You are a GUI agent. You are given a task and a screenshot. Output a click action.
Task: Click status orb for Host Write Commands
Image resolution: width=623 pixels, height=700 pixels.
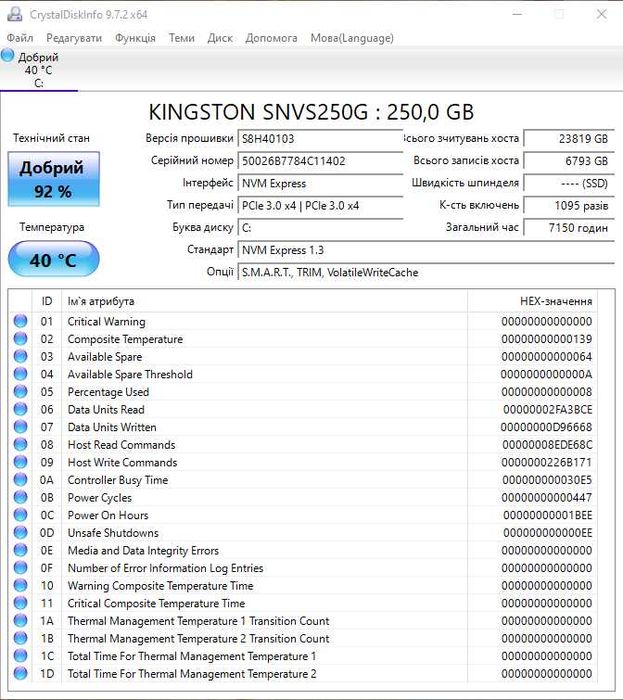[21, 462]
